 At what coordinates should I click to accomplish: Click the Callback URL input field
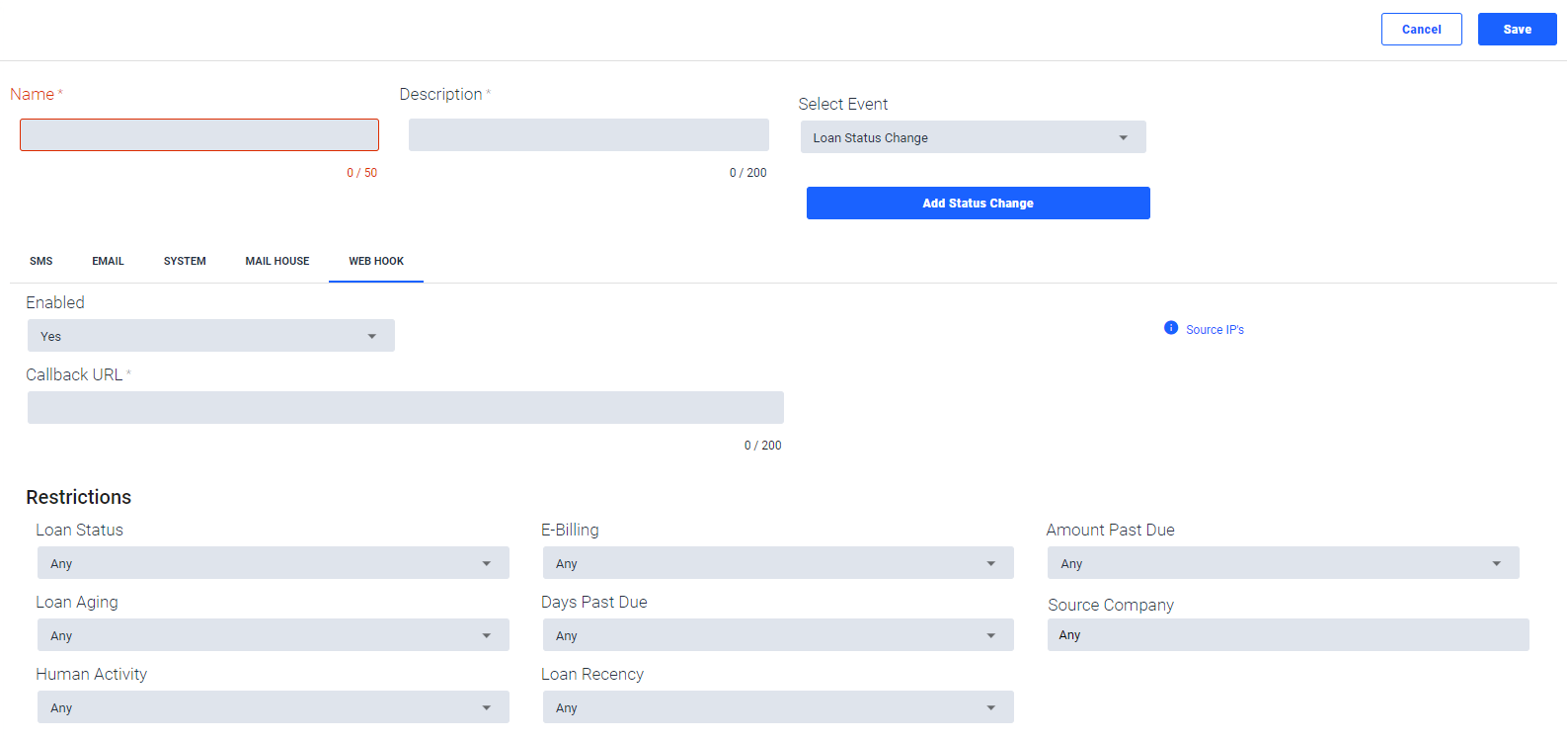click(406, 408)
